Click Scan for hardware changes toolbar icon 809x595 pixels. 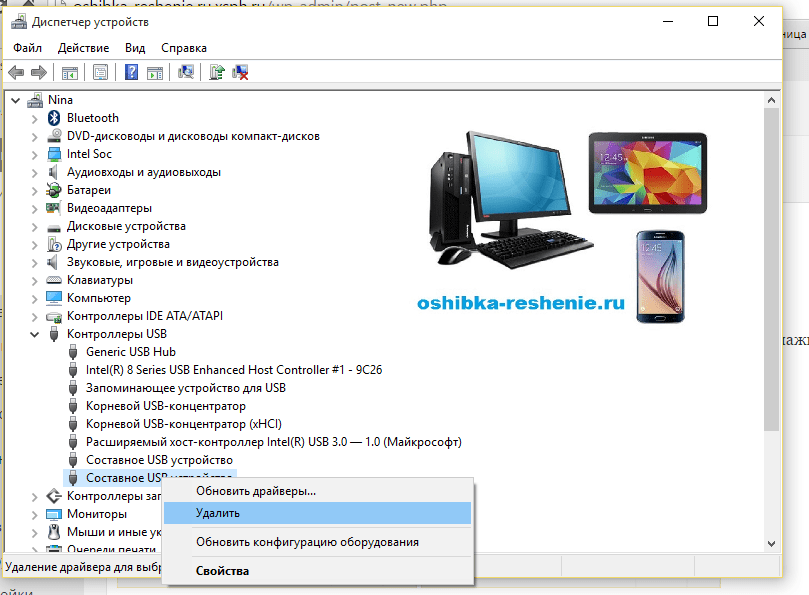pyautogui.click(x=186, y=72)
